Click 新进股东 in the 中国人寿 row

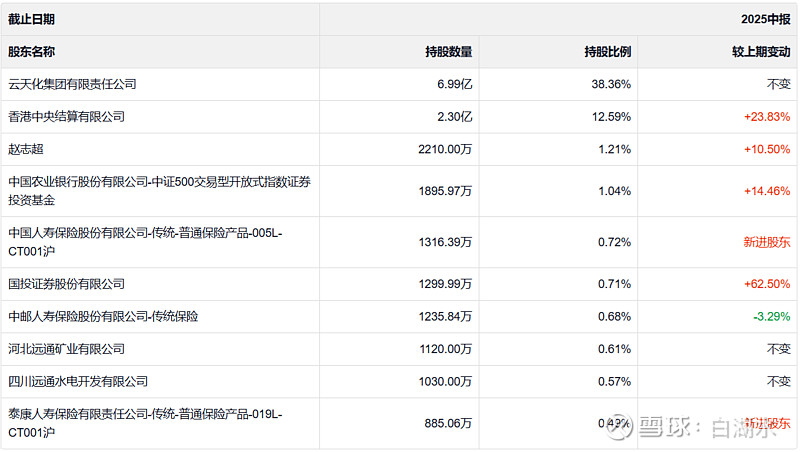point(767,242)
